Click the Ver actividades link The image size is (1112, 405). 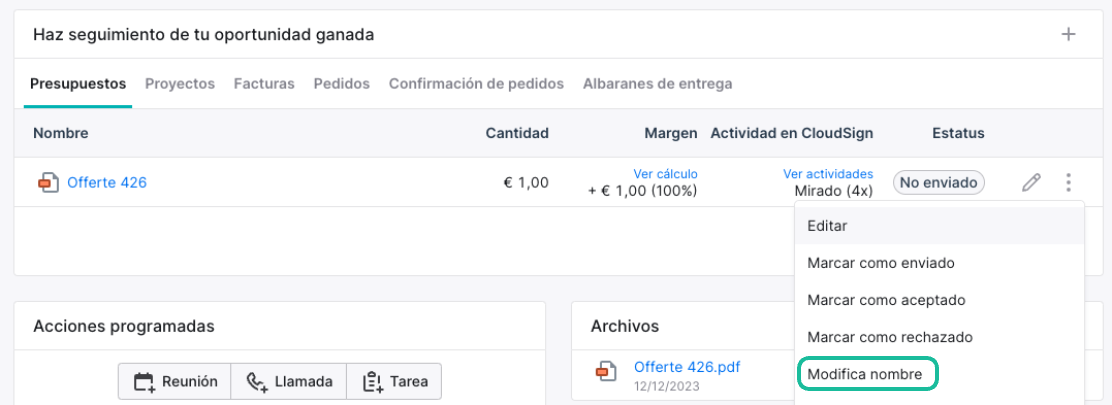(x=828, y=174)
